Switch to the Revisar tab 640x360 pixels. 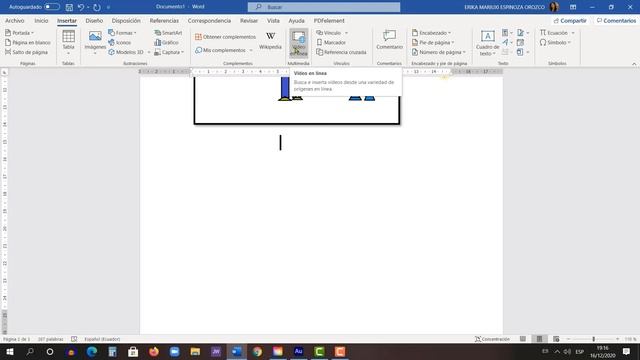pyautogui.click(x=249, y=20)
